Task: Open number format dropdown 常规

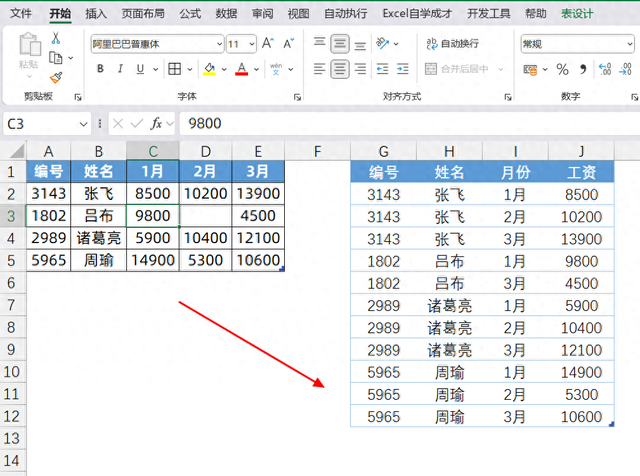Action: pos(630,44)
